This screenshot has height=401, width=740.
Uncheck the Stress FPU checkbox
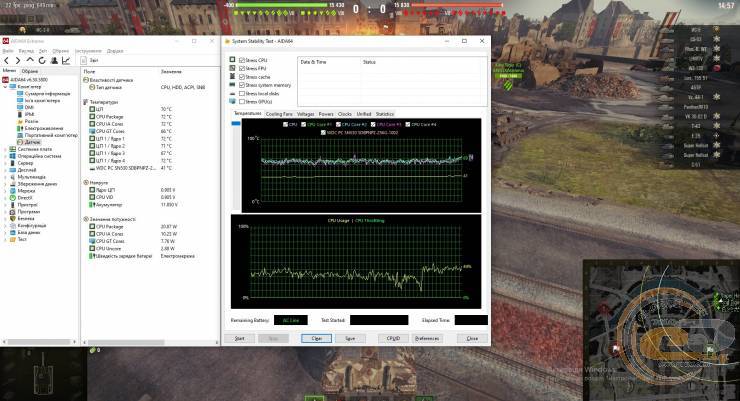pos(242,68)
